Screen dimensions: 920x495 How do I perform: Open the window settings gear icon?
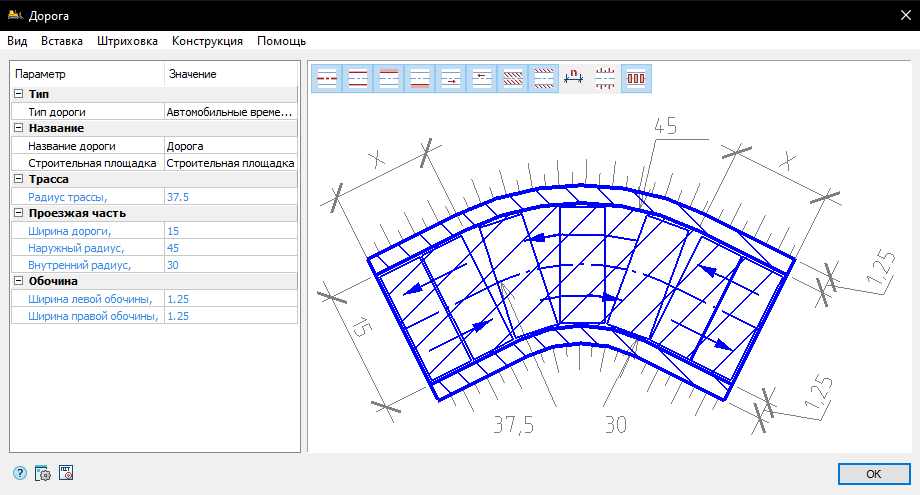[43, 473]
